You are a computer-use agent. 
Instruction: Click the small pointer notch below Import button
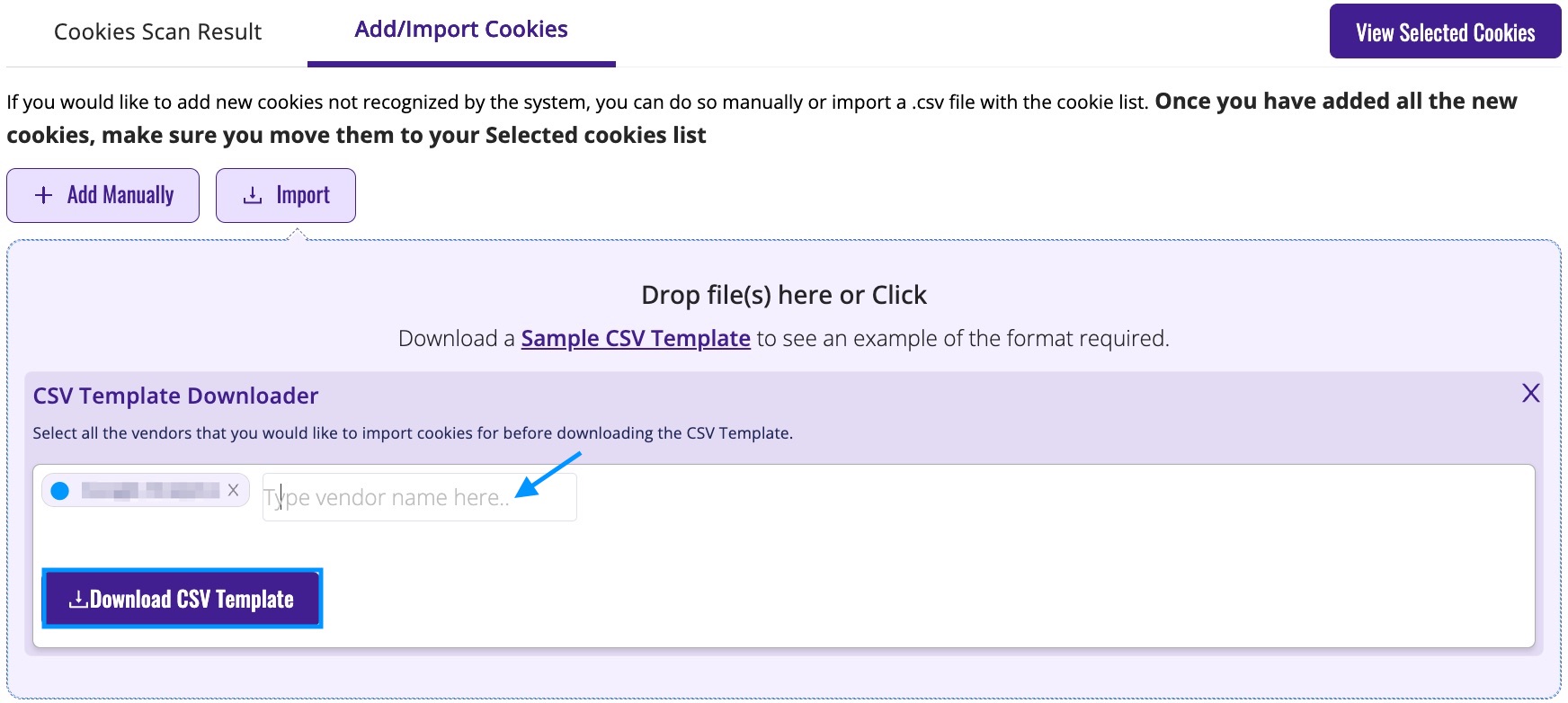298,234
